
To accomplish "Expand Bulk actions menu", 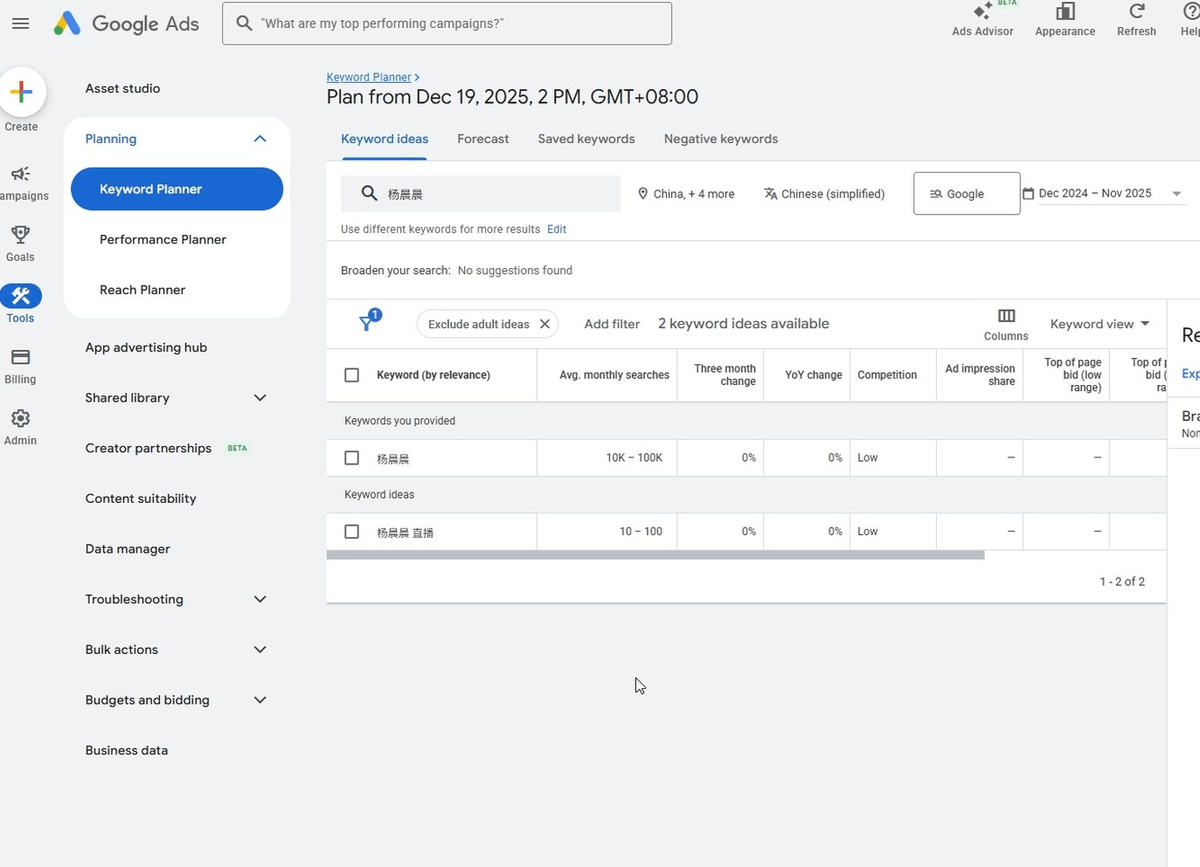I will point(260,650).
